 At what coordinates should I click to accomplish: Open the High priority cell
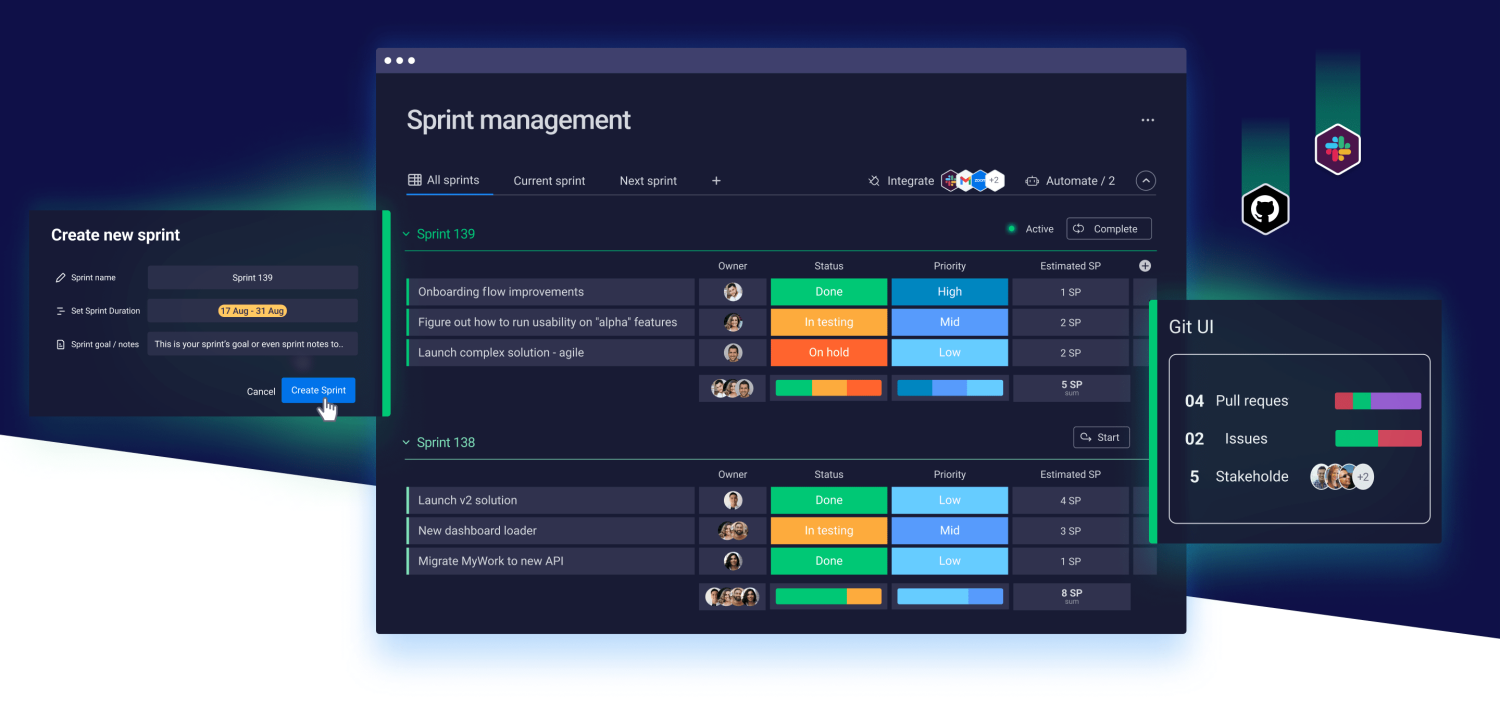(x=950, y=292)
